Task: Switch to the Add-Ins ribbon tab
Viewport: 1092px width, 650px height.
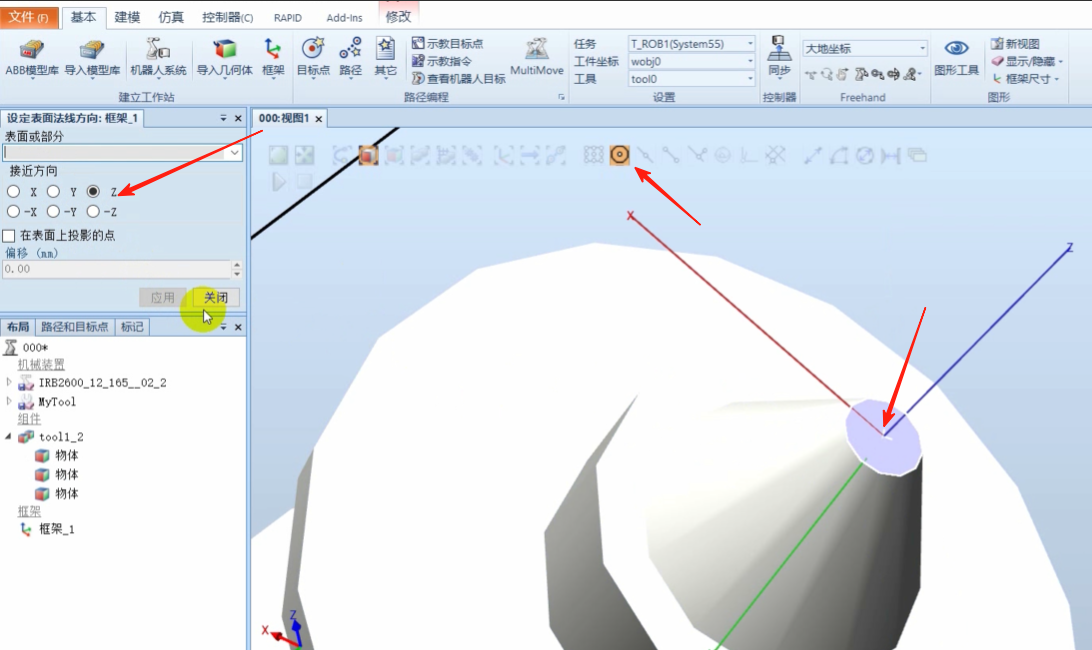Action: coord(345,17)
